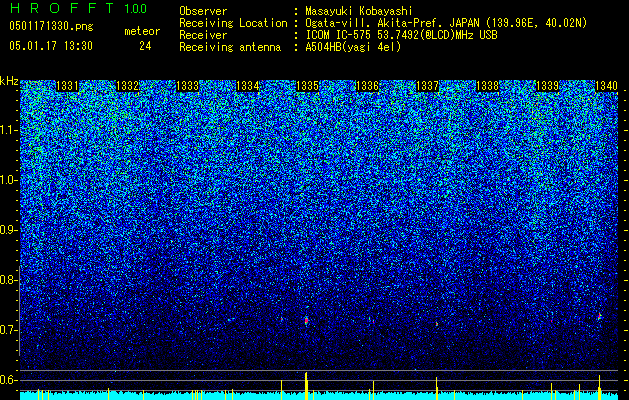Click the Receiving Location field label

click(233, 23)
